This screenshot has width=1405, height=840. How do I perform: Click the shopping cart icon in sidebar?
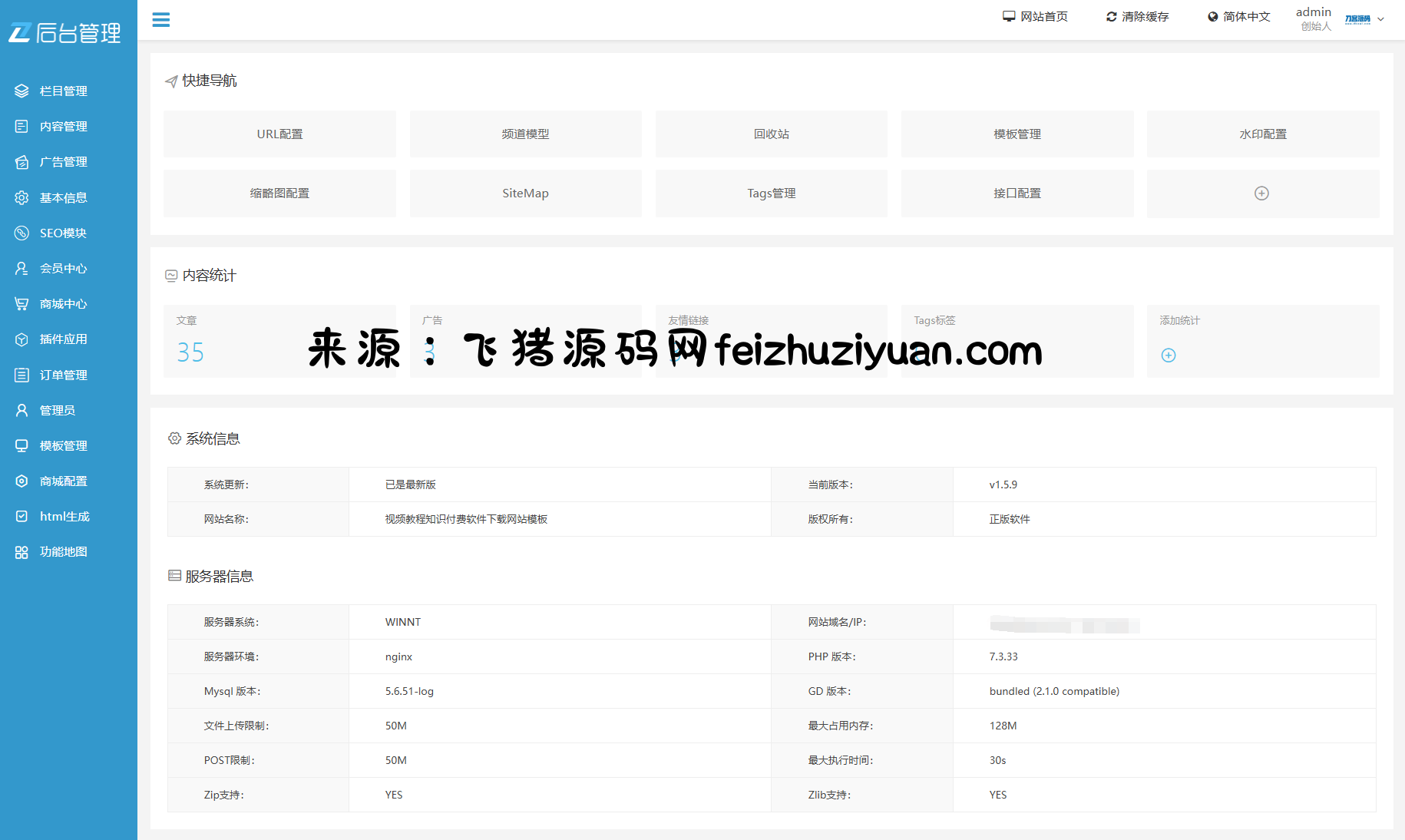pos(21,304)
